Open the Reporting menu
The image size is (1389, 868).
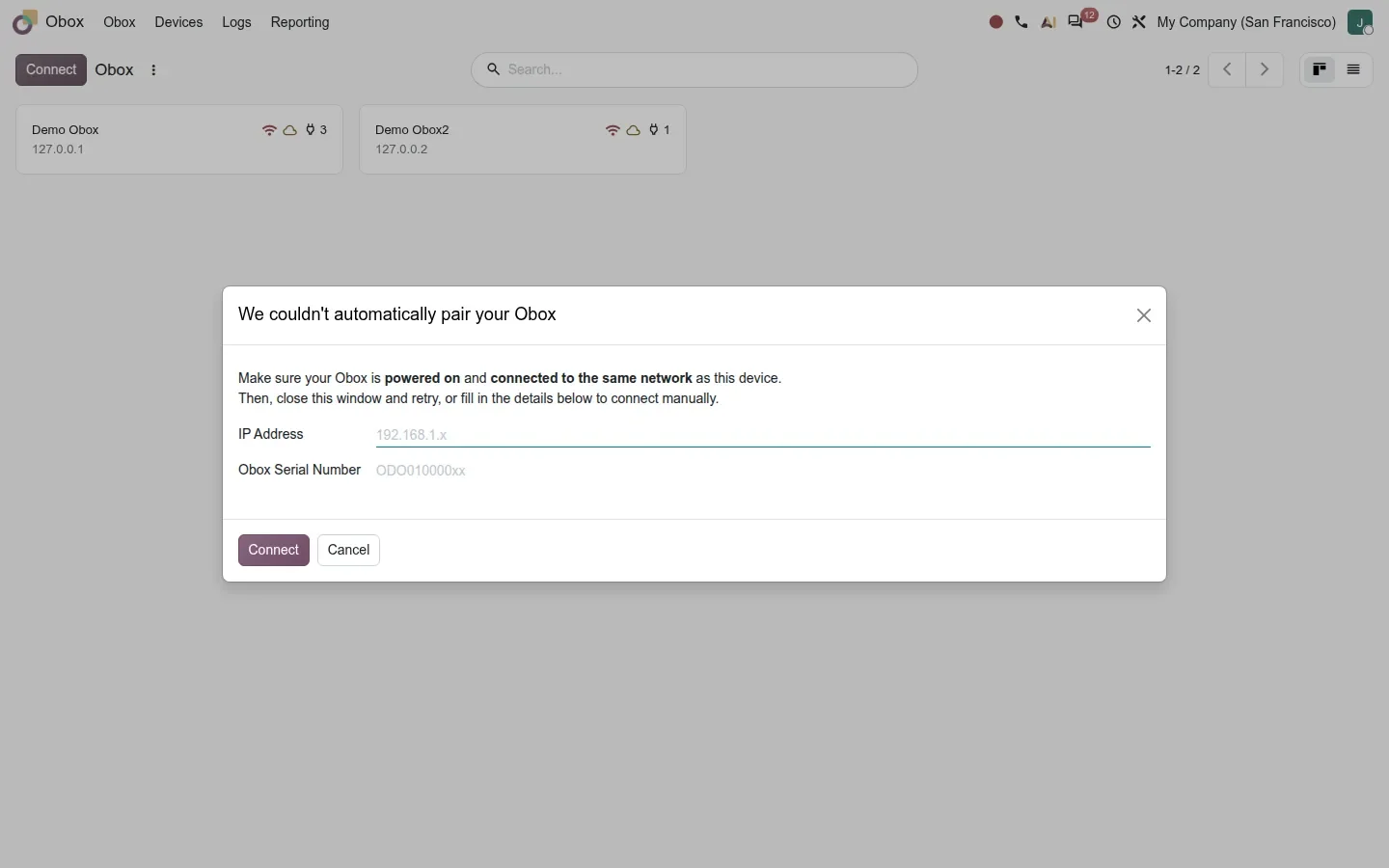point(300,22)
